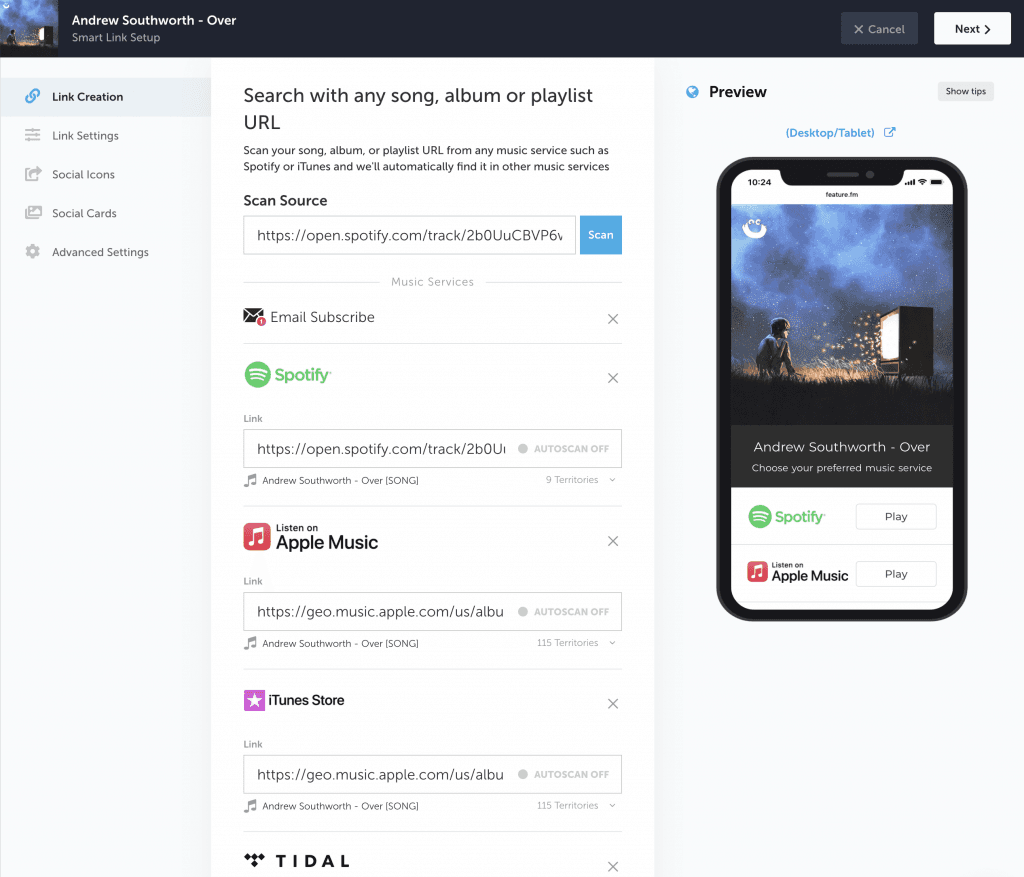Click the Spotify logo in services list
Image resolution: width=1024 pixels, height=877 pixels.
pos(287,375)
